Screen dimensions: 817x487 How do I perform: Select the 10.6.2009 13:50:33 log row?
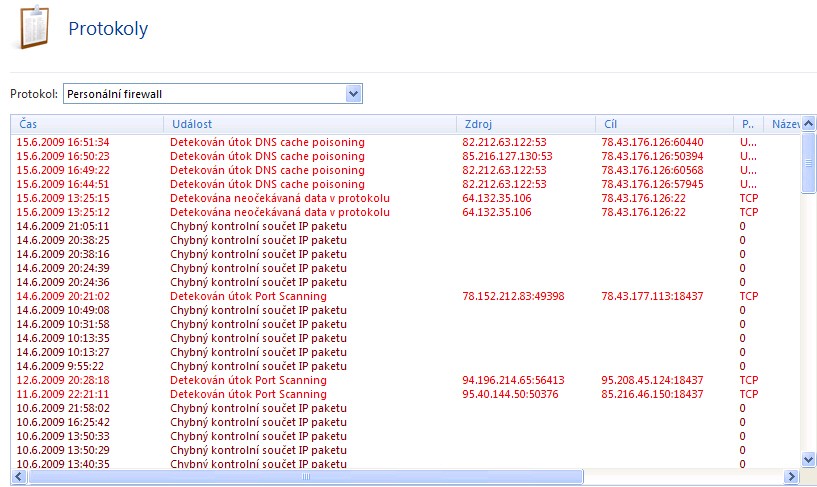click(405, 436)
